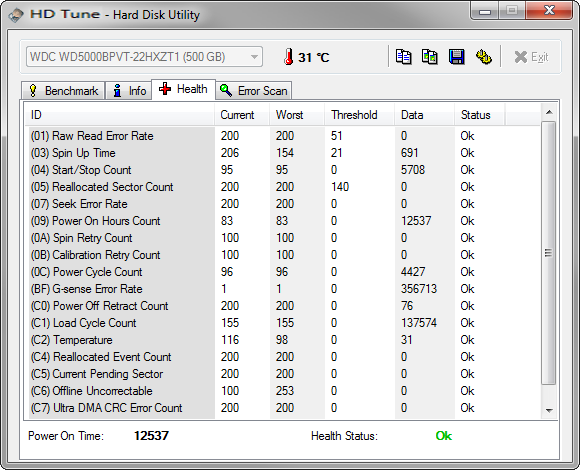The height and width of the screenshot is (470, 580).
Task: Click the 140 threshold value for Reallocated Sector
Action: tap(340, 187)
